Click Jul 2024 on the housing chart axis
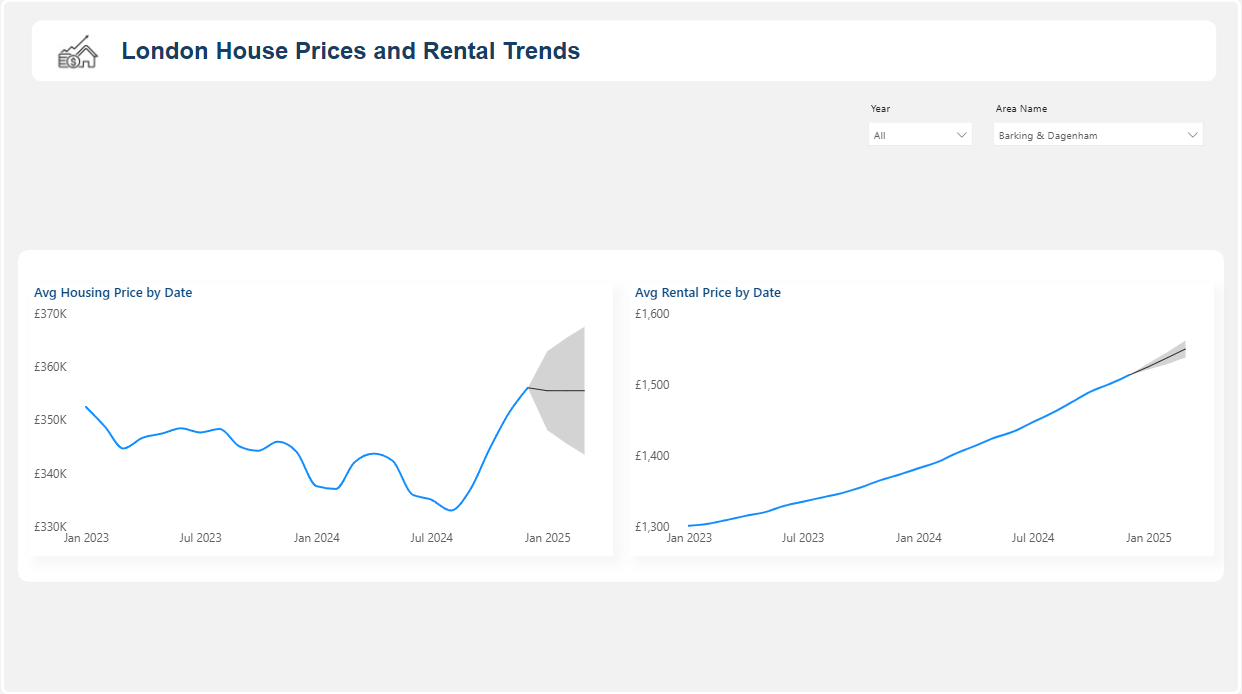 (431, 538)
